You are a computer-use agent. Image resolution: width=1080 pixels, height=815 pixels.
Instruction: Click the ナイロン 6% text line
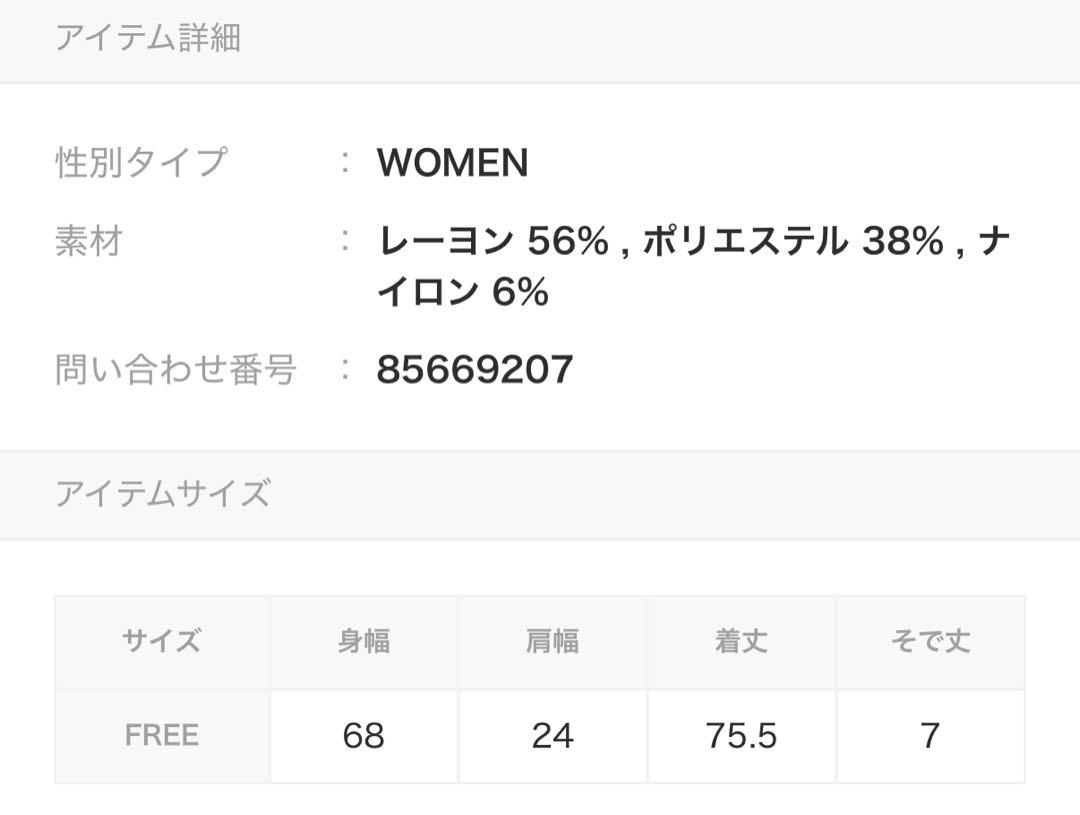click(x=463, y=291)
